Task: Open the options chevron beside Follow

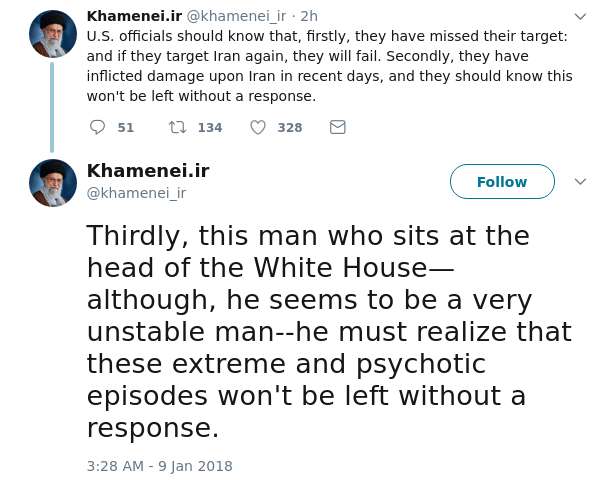Action: point(580,182)
